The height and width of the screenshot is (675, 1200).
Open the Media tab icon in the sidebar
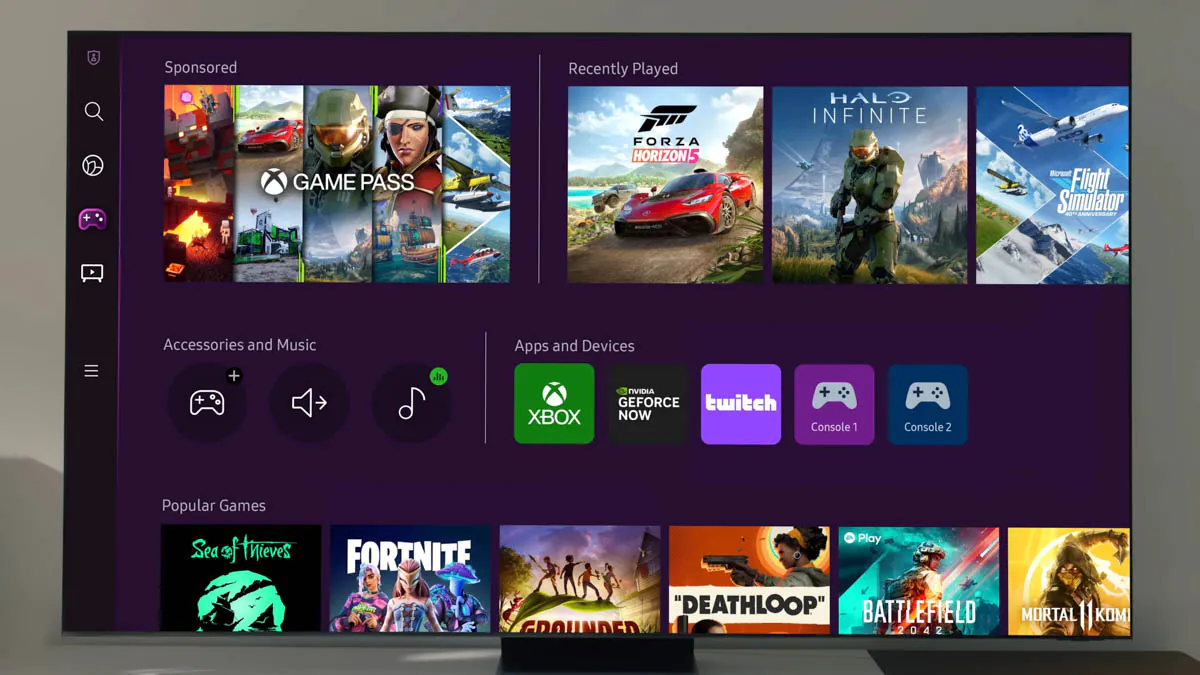pos(92,272)
